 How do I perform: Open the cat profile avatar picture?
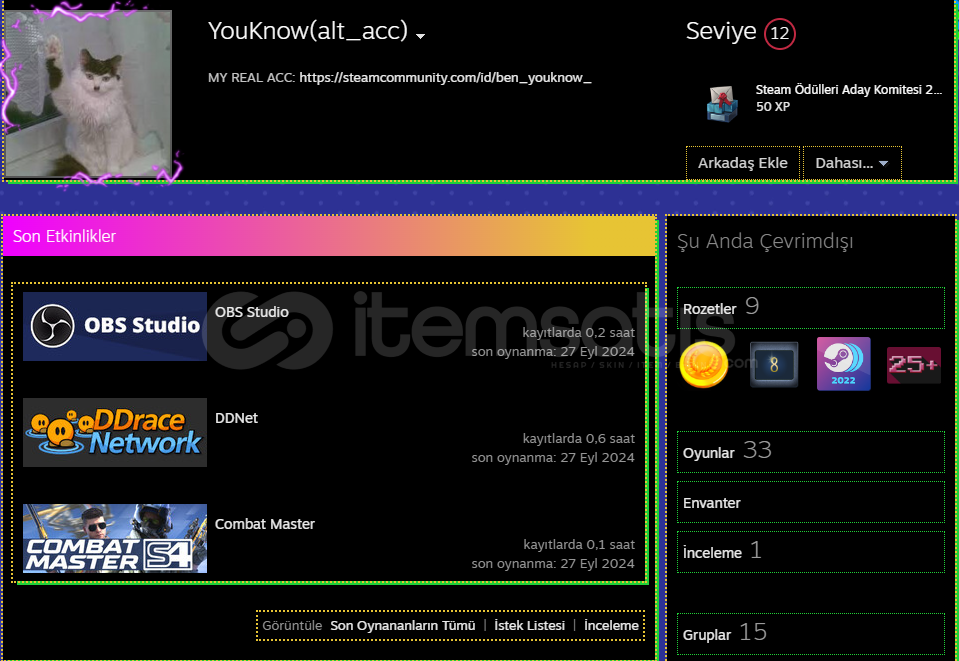[89, 94]
